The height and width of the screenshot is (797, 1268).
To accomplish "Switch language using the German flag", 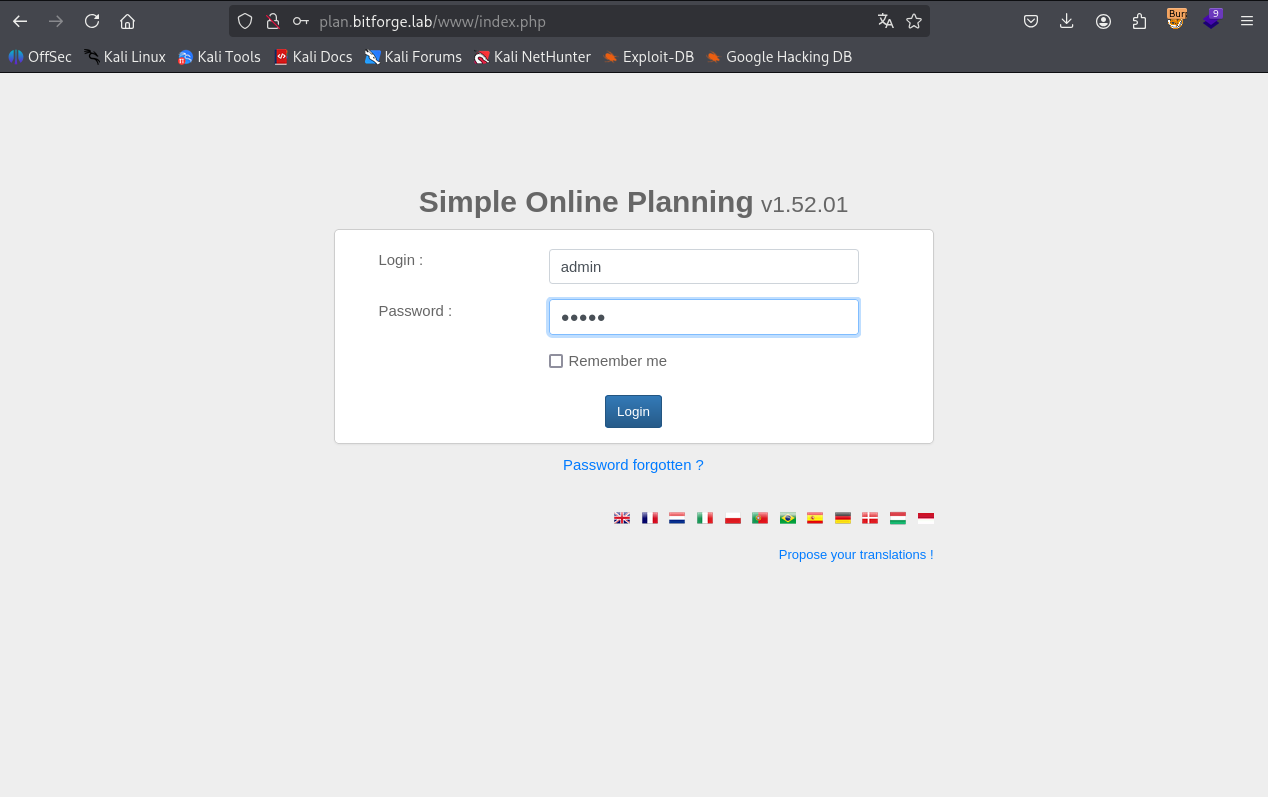I will (842, 518).
